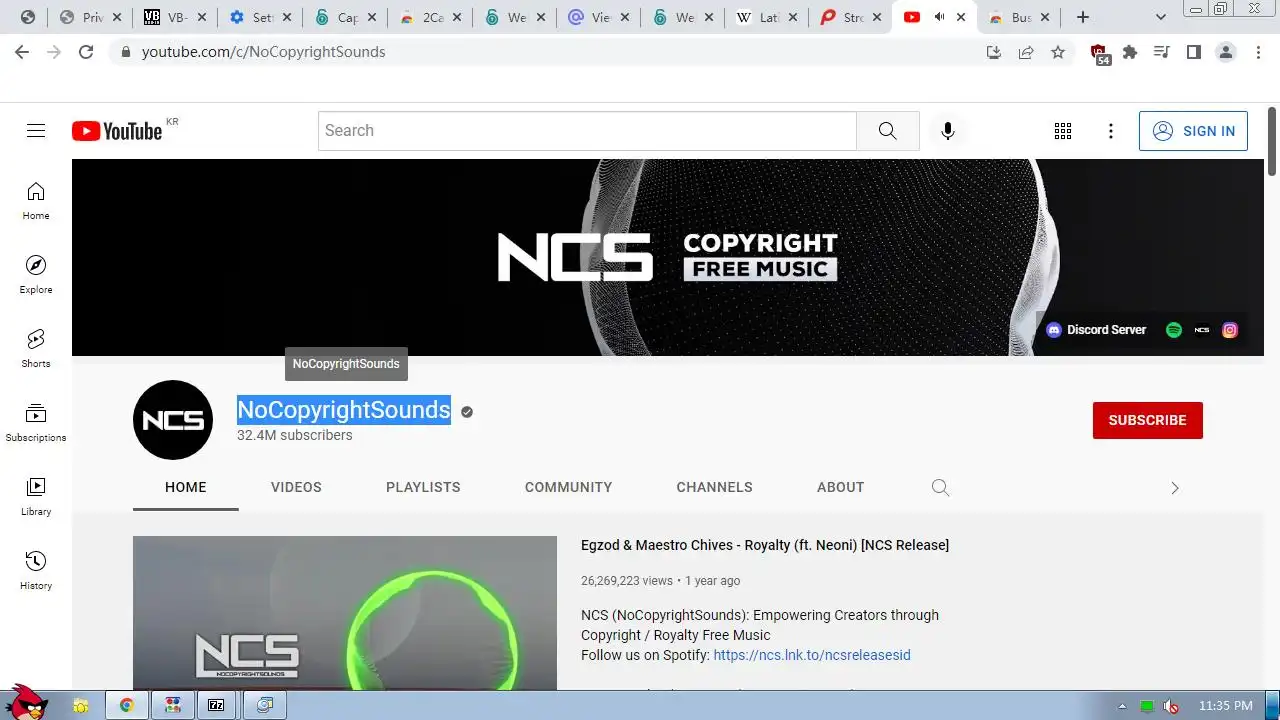Start voice search with the microphone
This screenshot has height=720, width=1280.
pyautogui.click(x=948, y=131)
